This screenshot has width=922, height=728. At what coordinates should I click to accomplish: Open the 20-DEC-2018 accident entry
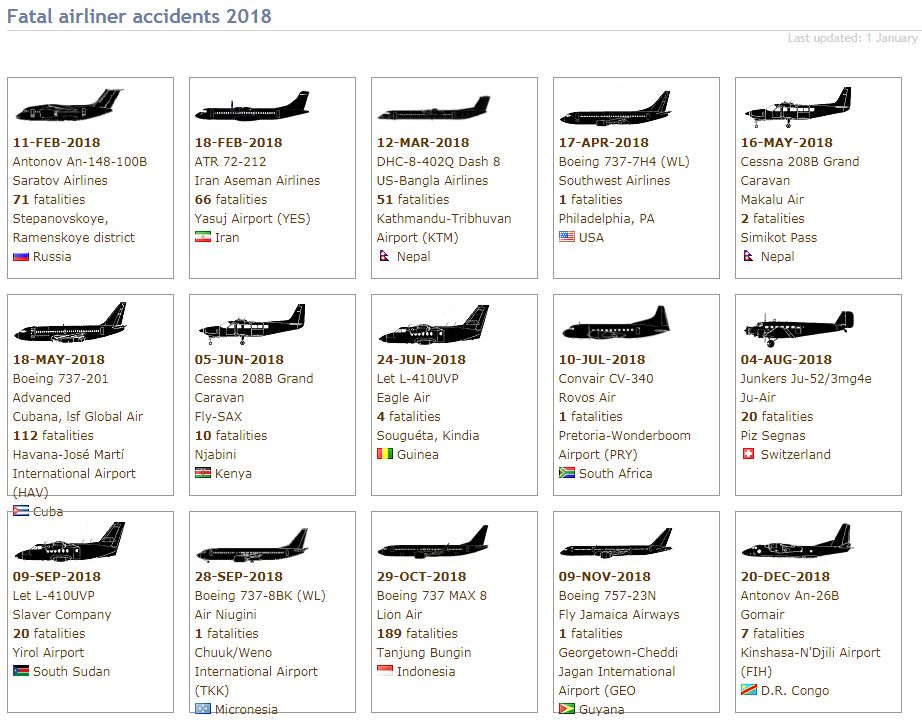(785, 576)
